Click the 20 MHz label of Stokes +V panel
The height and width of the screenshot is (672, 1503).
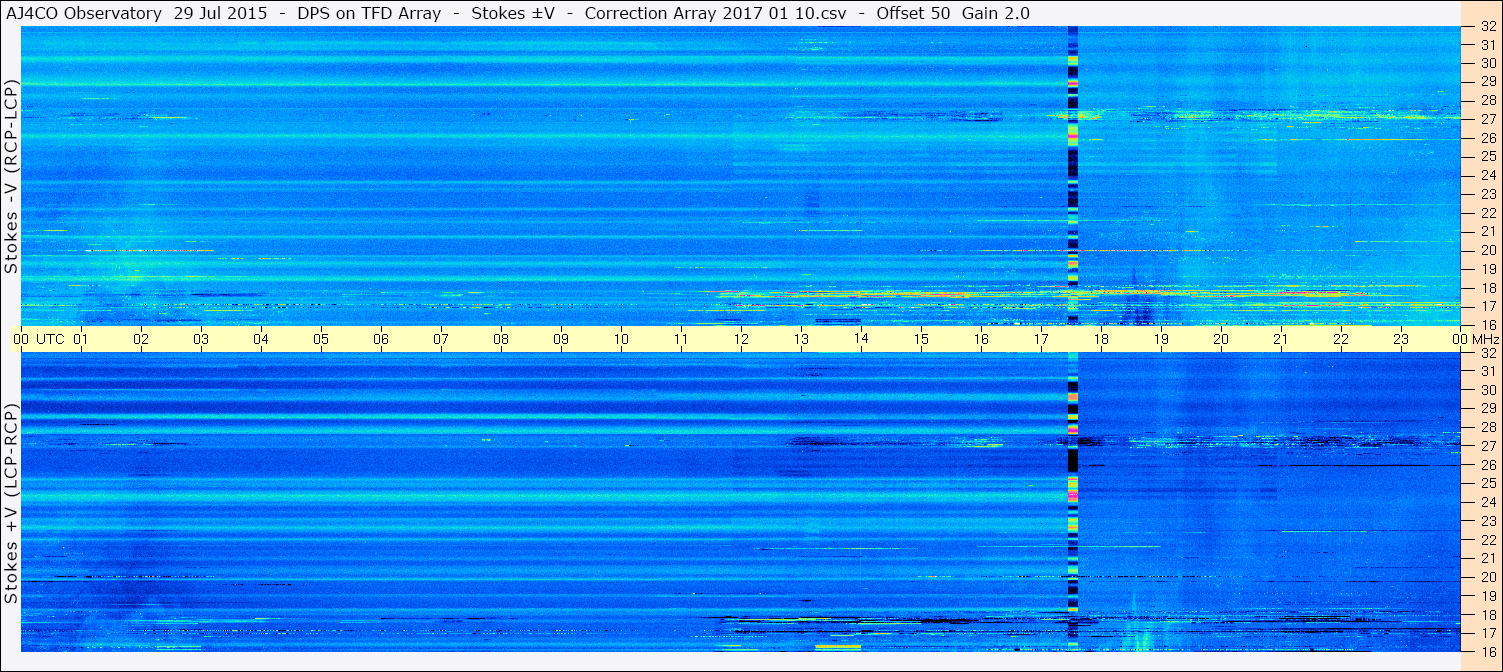tap(1488, 577)
